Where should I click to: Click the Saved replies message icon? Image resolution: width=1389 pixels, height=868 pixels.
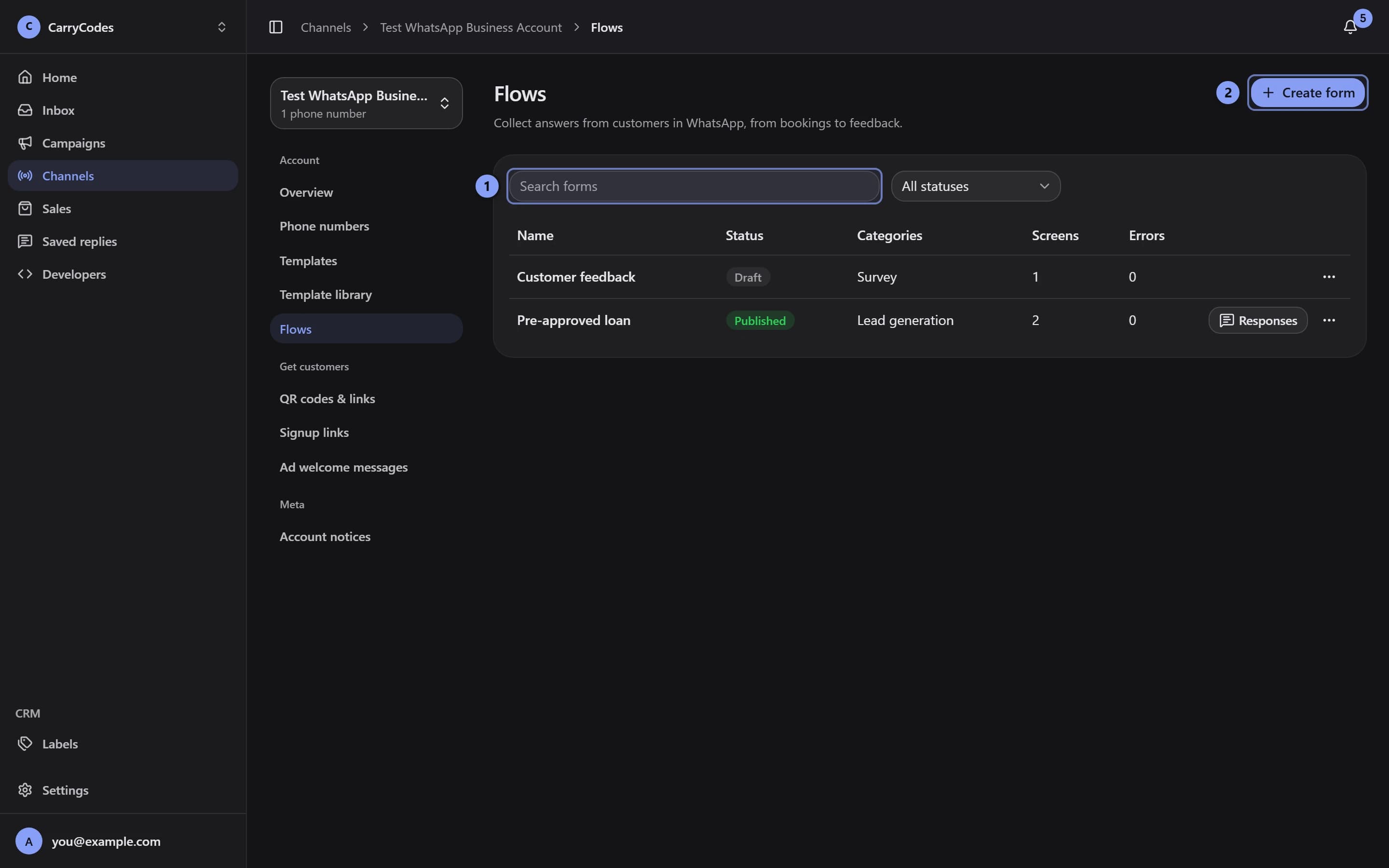click(25, 241)
